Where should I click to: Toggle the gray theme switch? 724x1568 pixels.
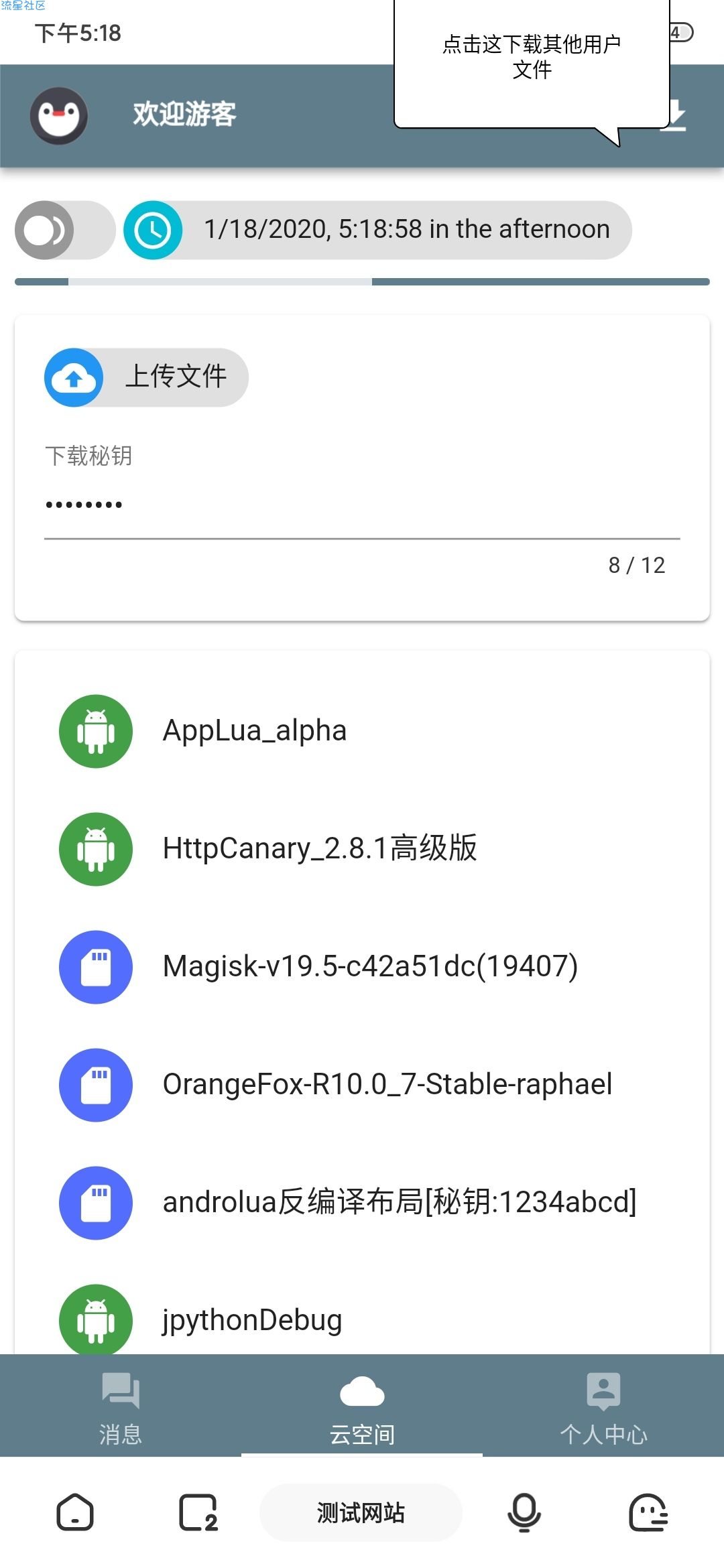point(65,230)
